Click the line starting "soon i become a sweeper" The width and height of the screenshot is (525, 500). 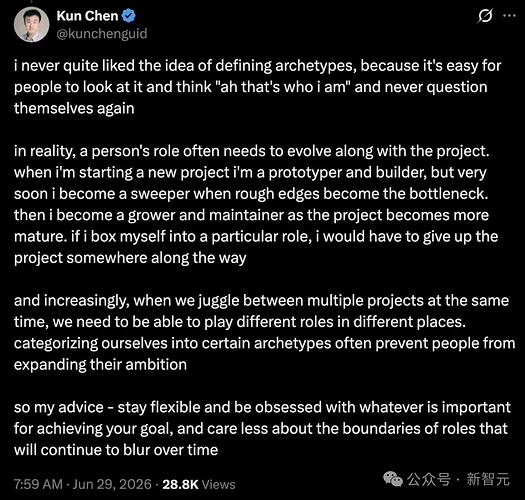coord(251,194)
